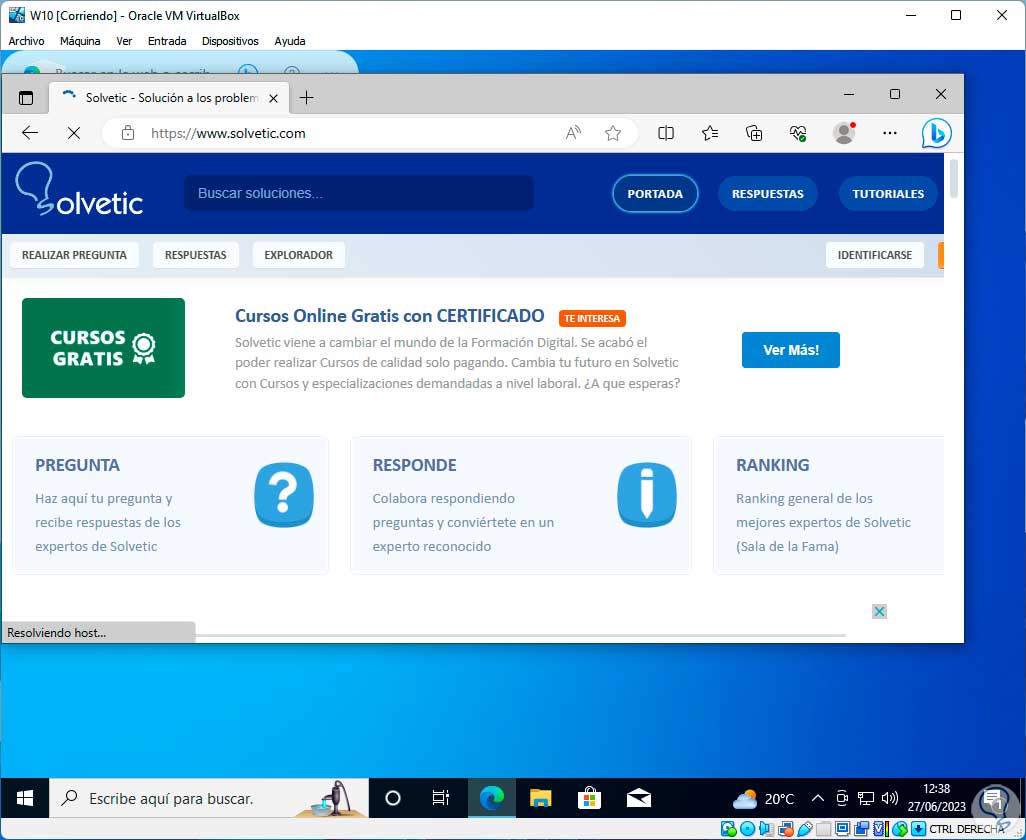
Task: Go back using the Edge back arrow
Action: tap(30, 133)
